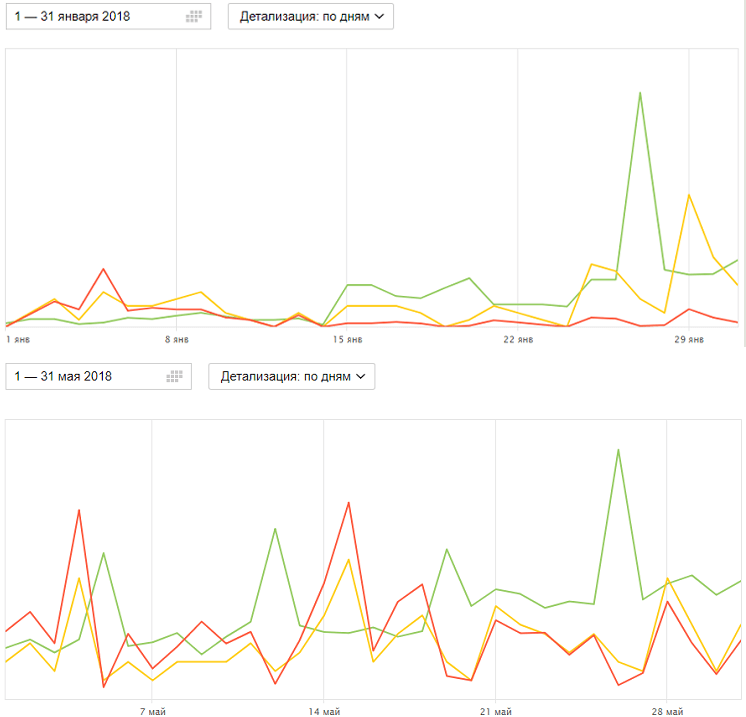Click the '1 — 31 мая 2018' date text
Image resolution: width=746 pixels, height=717 pixels.
click(63, 376)
